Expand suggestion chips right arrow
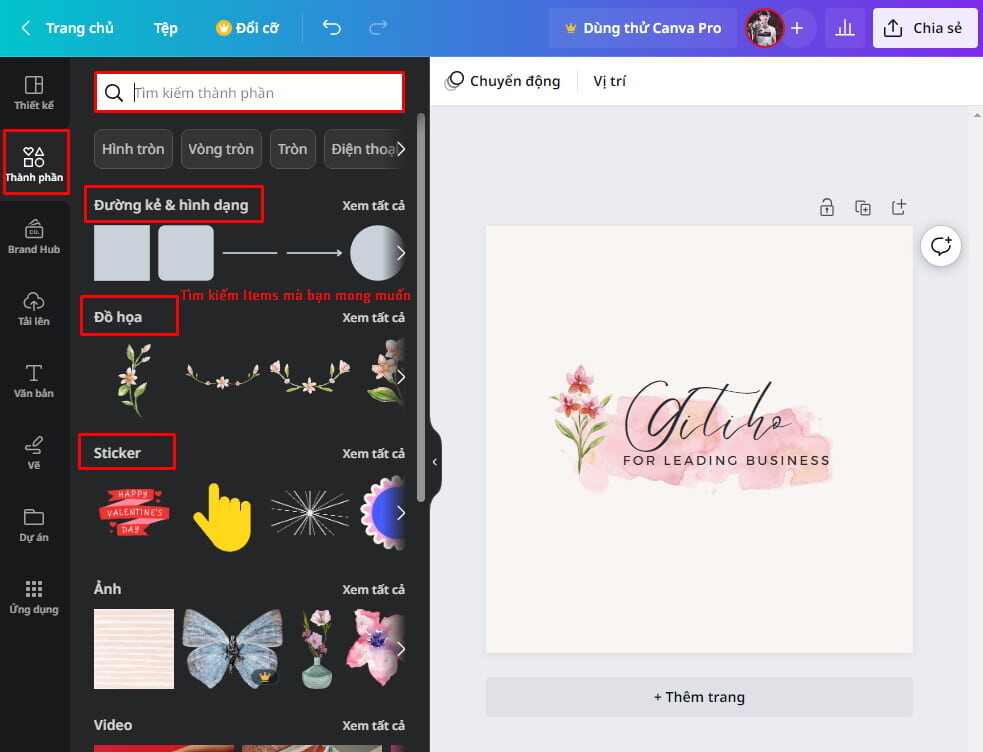Viewport: 983px width, 752px height. (401, 149)
